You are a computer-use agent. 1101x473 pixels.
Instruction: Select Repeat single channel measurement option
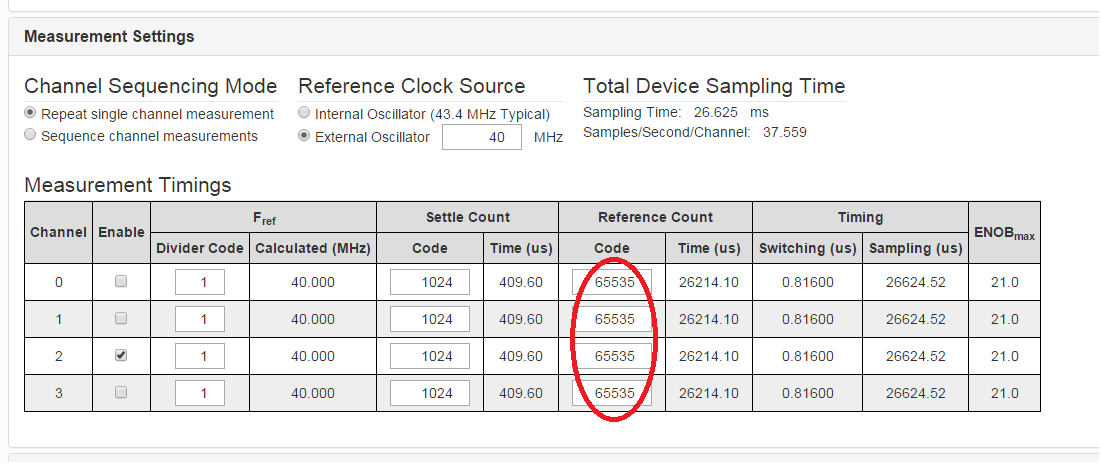(30, 113)
